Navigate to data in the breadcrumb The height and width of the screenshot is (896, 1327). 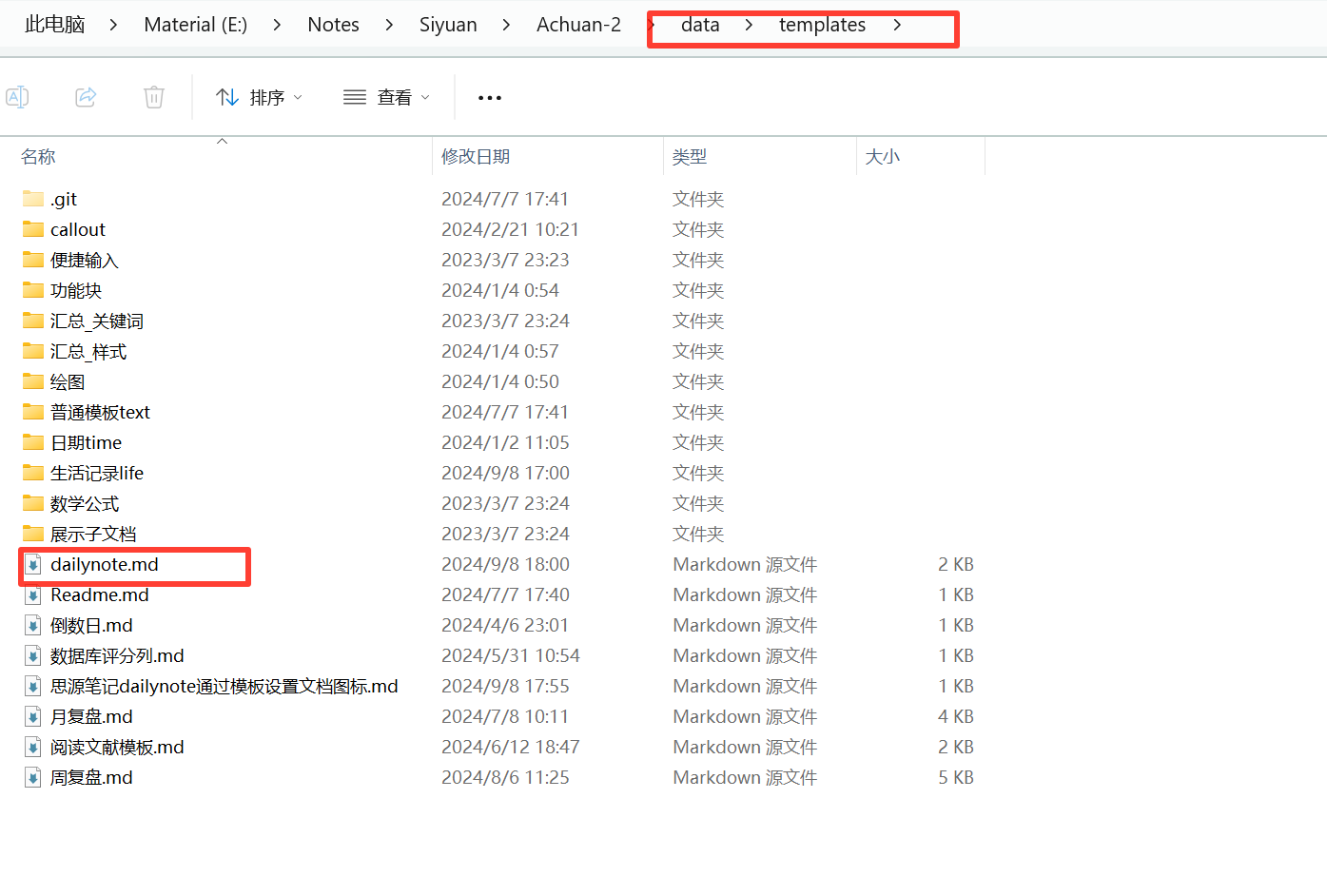point(700,25)
